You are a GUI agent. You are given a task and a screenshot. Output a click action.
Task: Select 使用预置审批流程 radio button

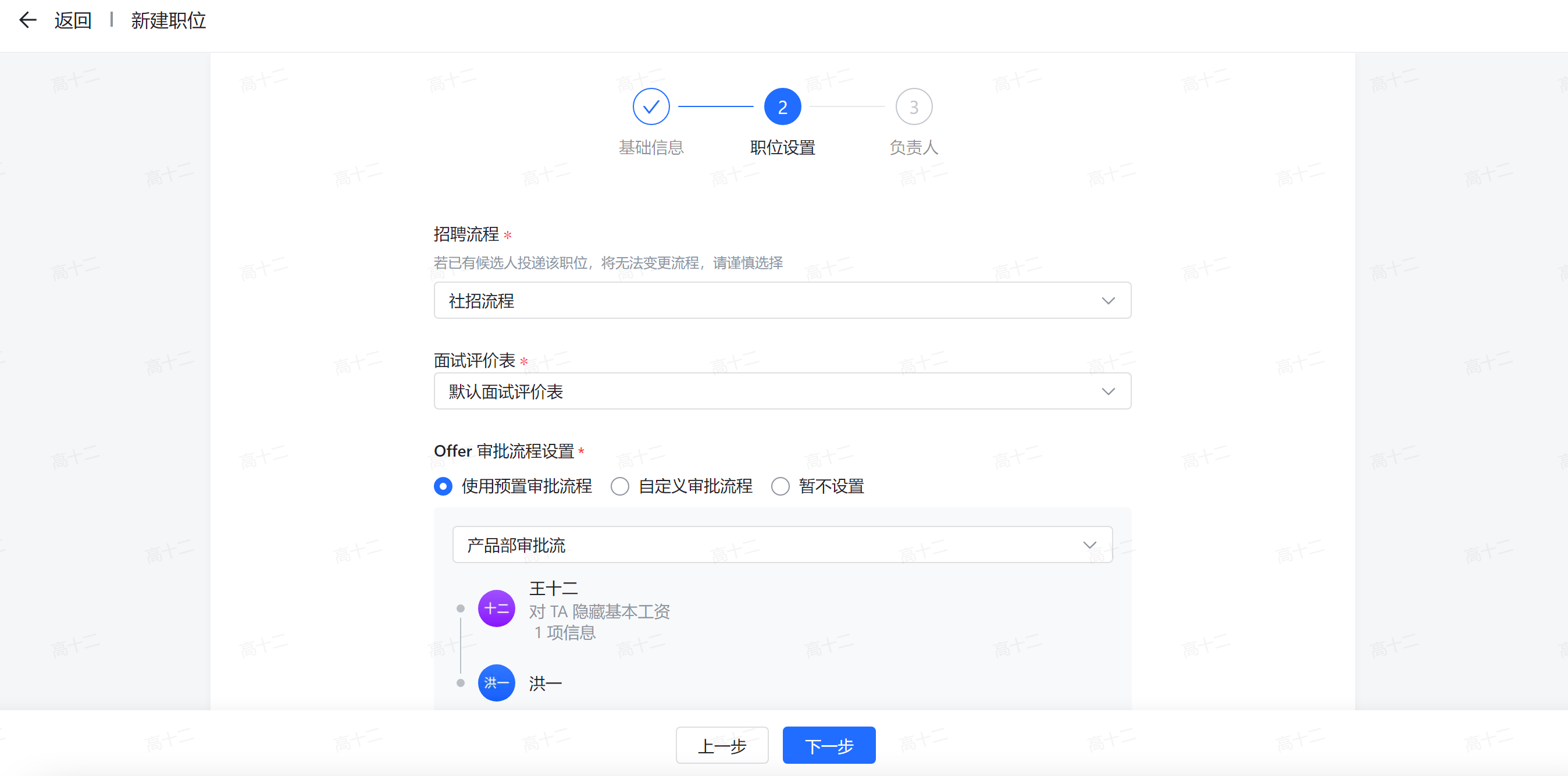443,486
